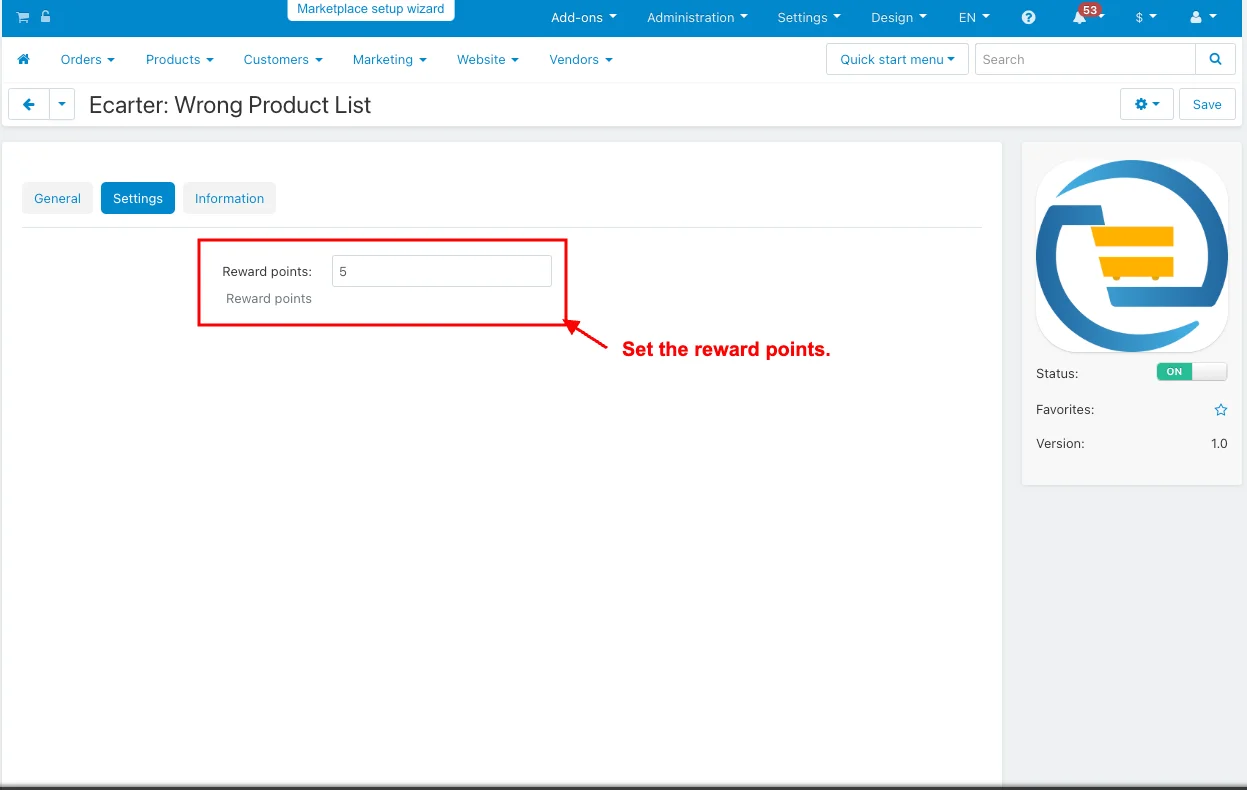
Task: Click the search magnifier button
Action: click(1215, 60)
